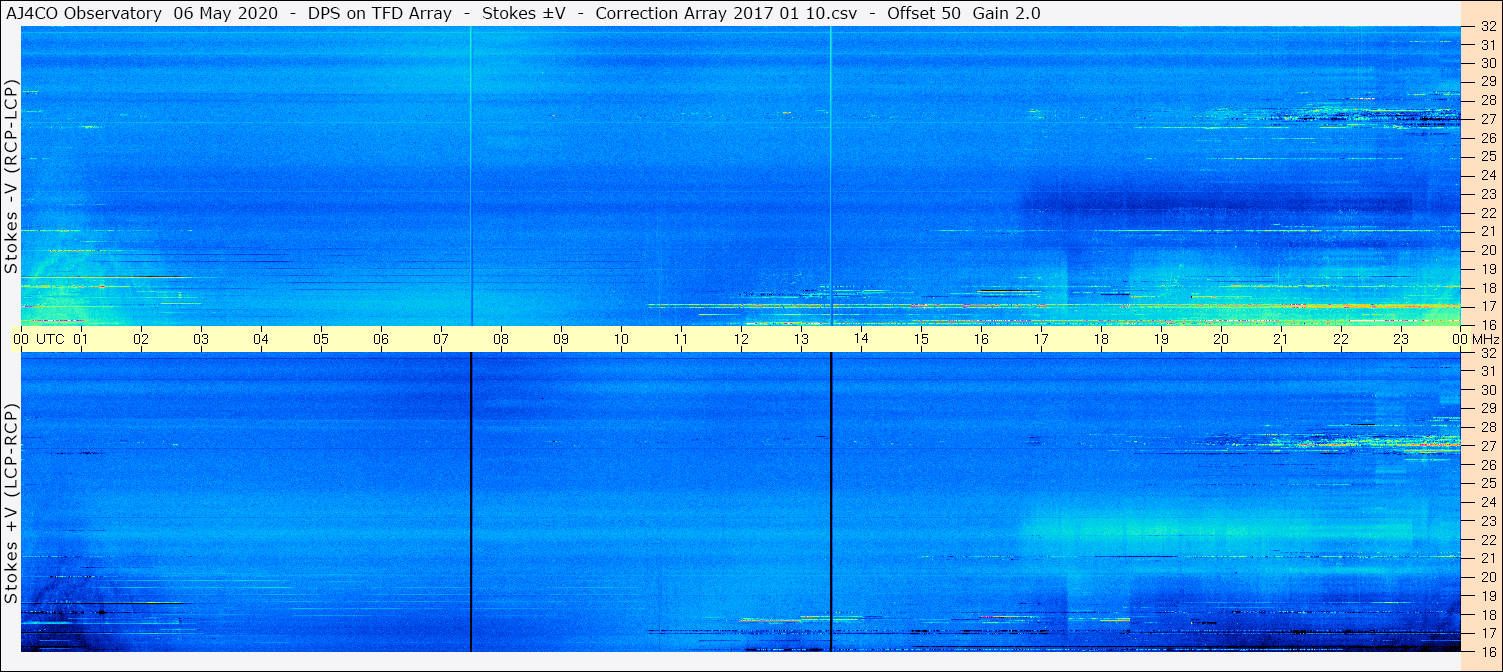Click the 16 MHz label of the Stokes +V panel
Image resolution: width=1503 pixels, height=672 pixels.
tap(1488, 651)
